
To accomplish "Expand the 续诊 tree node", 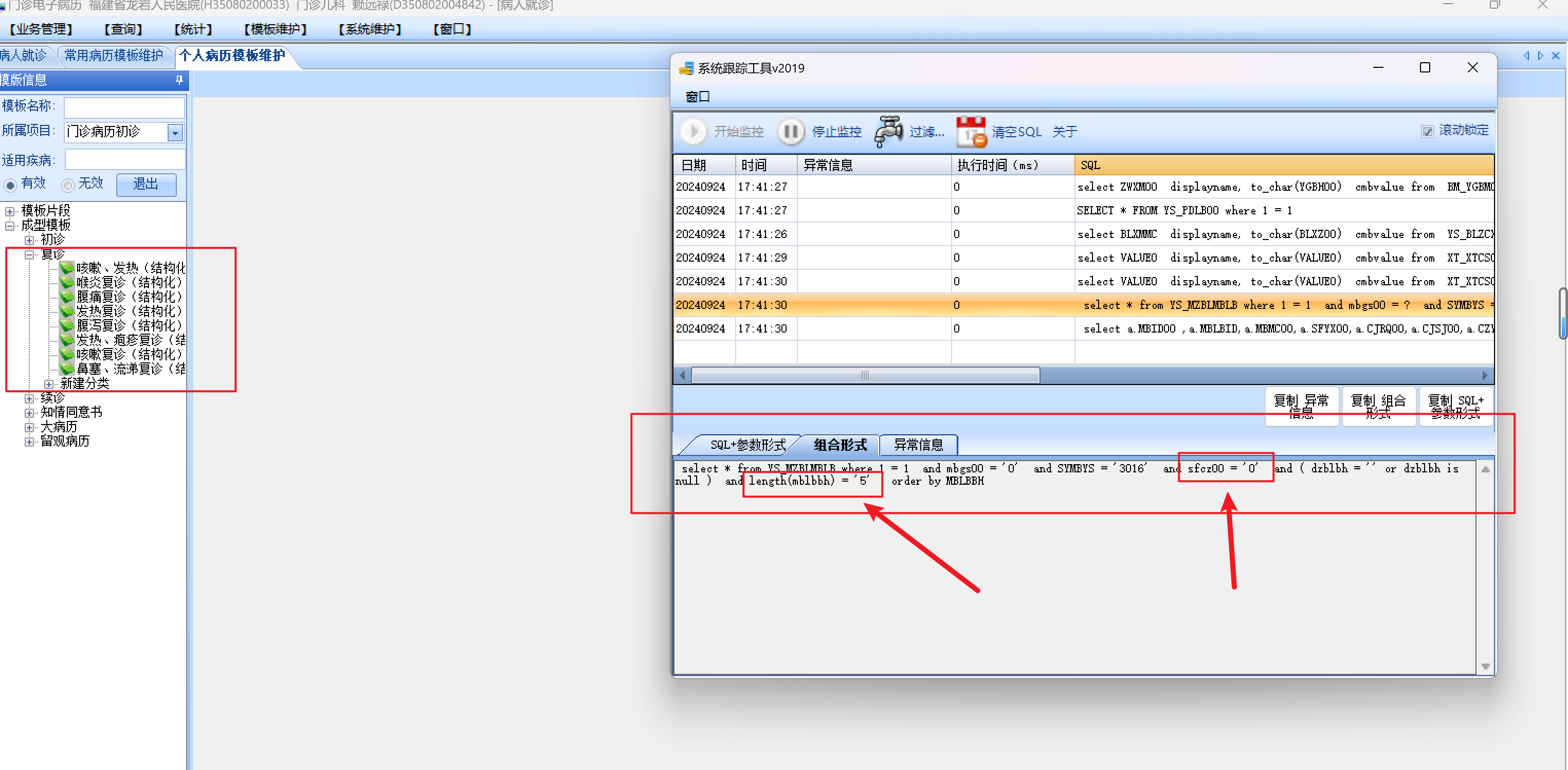I will tap(29, 399).
